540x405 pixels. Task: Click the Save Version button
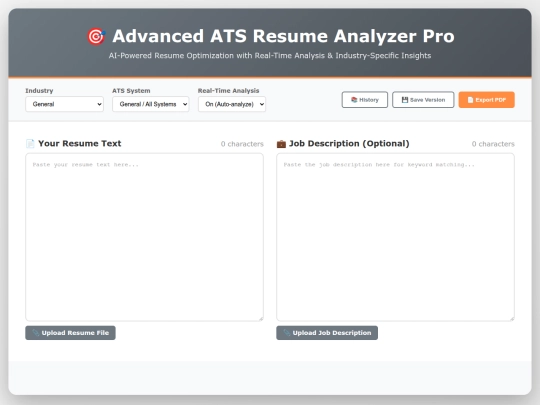(423, 100)
